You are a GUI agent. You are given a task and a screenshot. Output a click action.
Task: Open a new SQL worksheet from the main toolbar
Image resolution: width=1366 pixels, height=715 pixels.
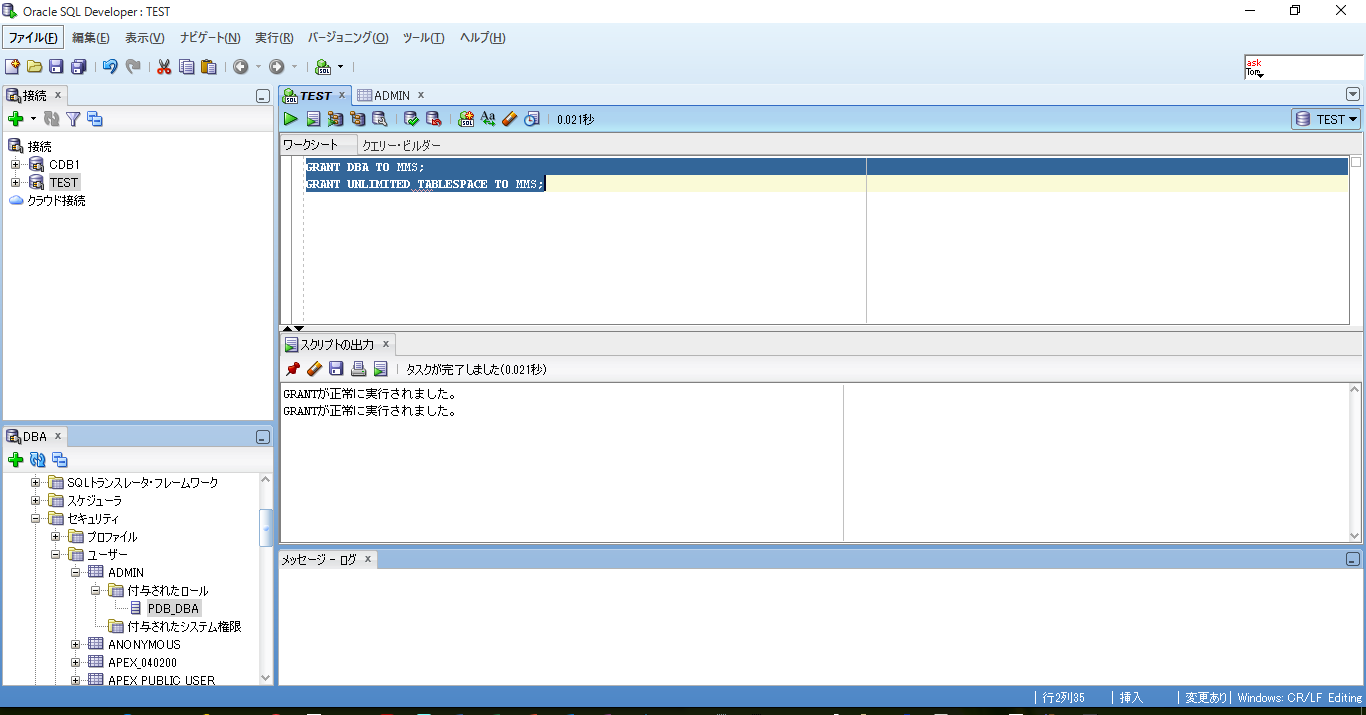tap(323, 67)
